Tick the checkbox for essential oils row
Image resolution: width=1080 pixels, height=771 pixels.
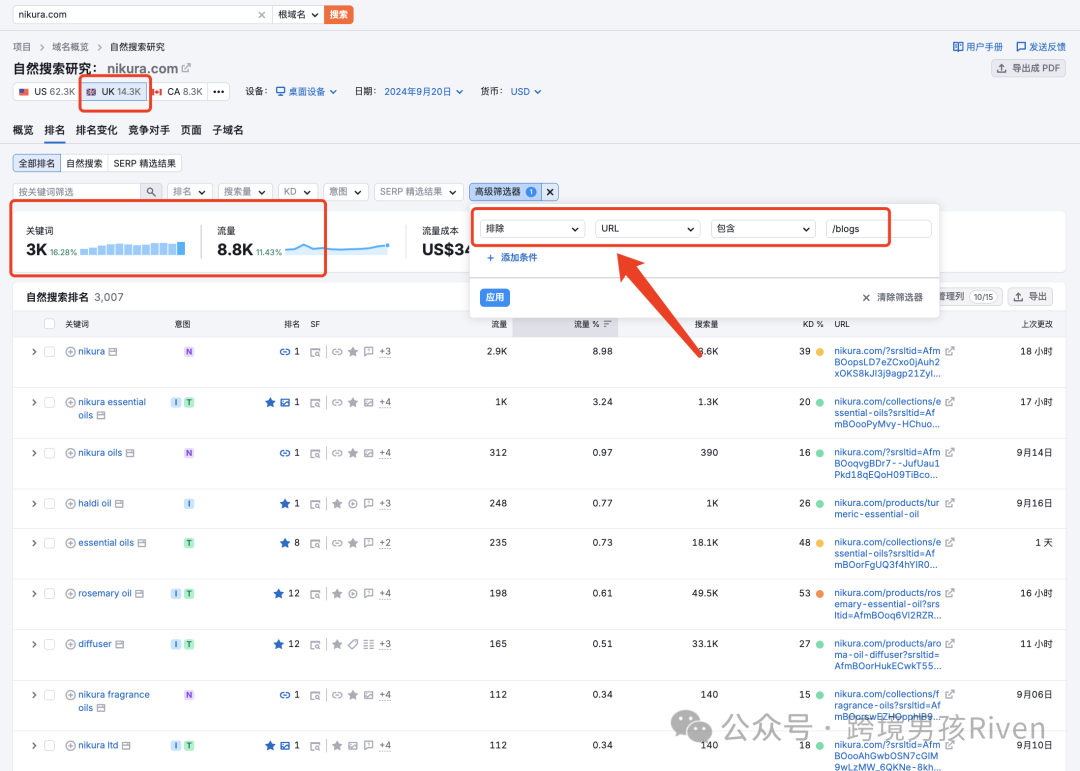(x=50, y=543)
